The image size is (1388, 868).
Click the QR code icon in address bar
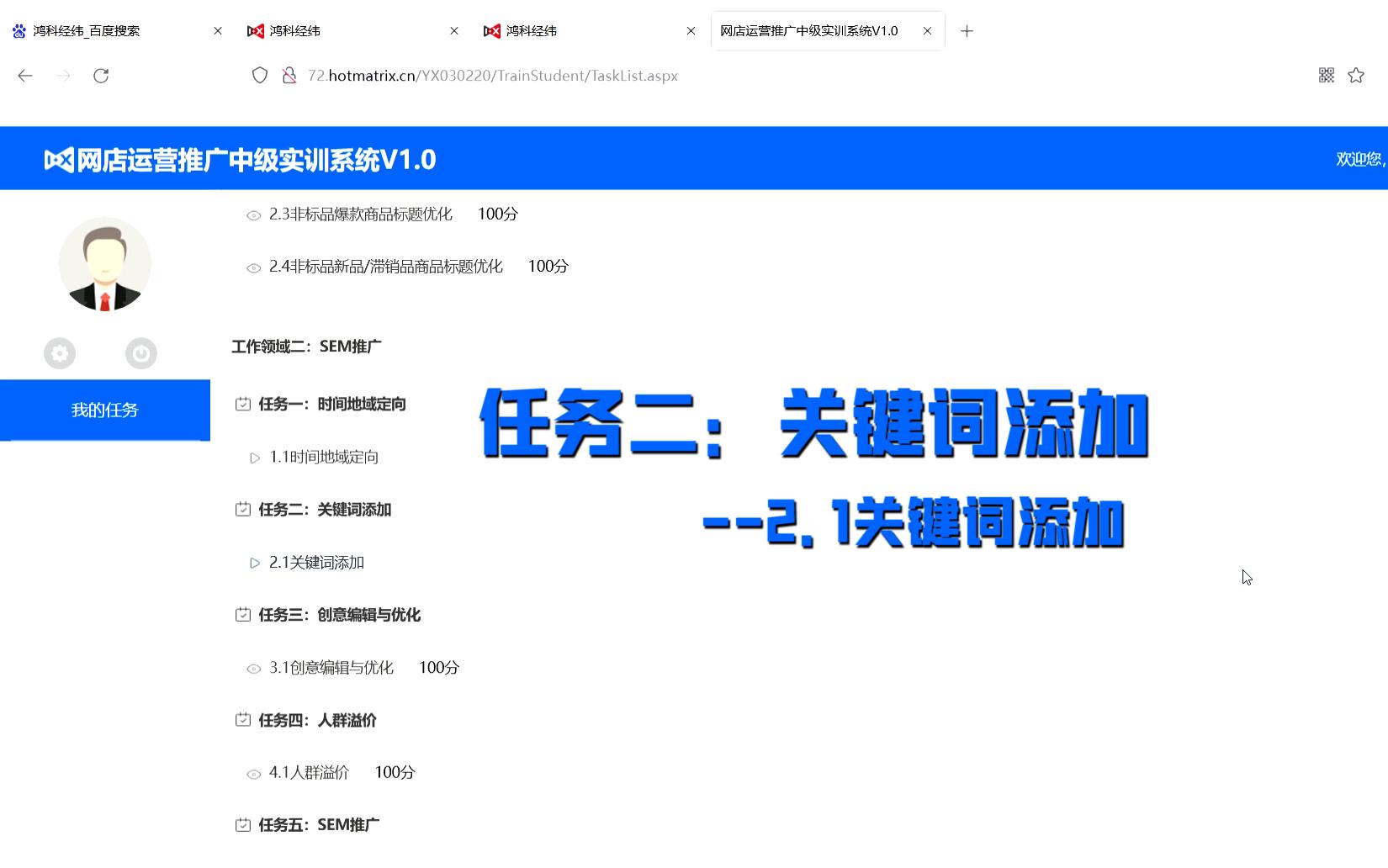(x=1327, y=76)
